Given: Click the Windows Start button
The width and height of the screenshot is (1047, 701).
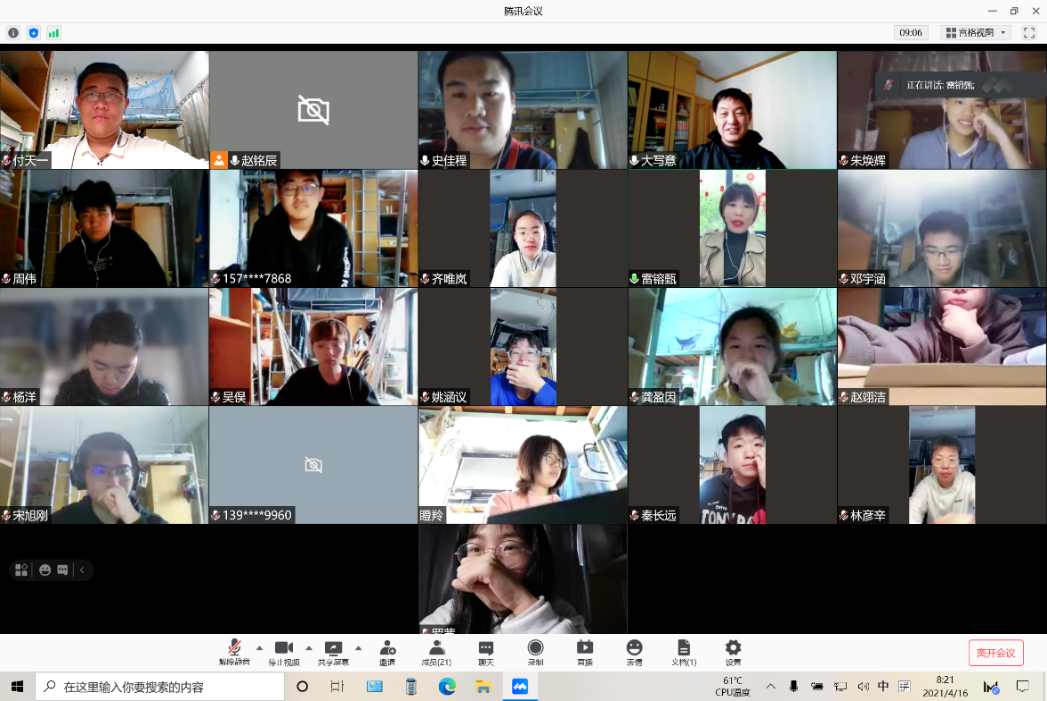Looking at the screenshot, I should [x=17, y=686].
